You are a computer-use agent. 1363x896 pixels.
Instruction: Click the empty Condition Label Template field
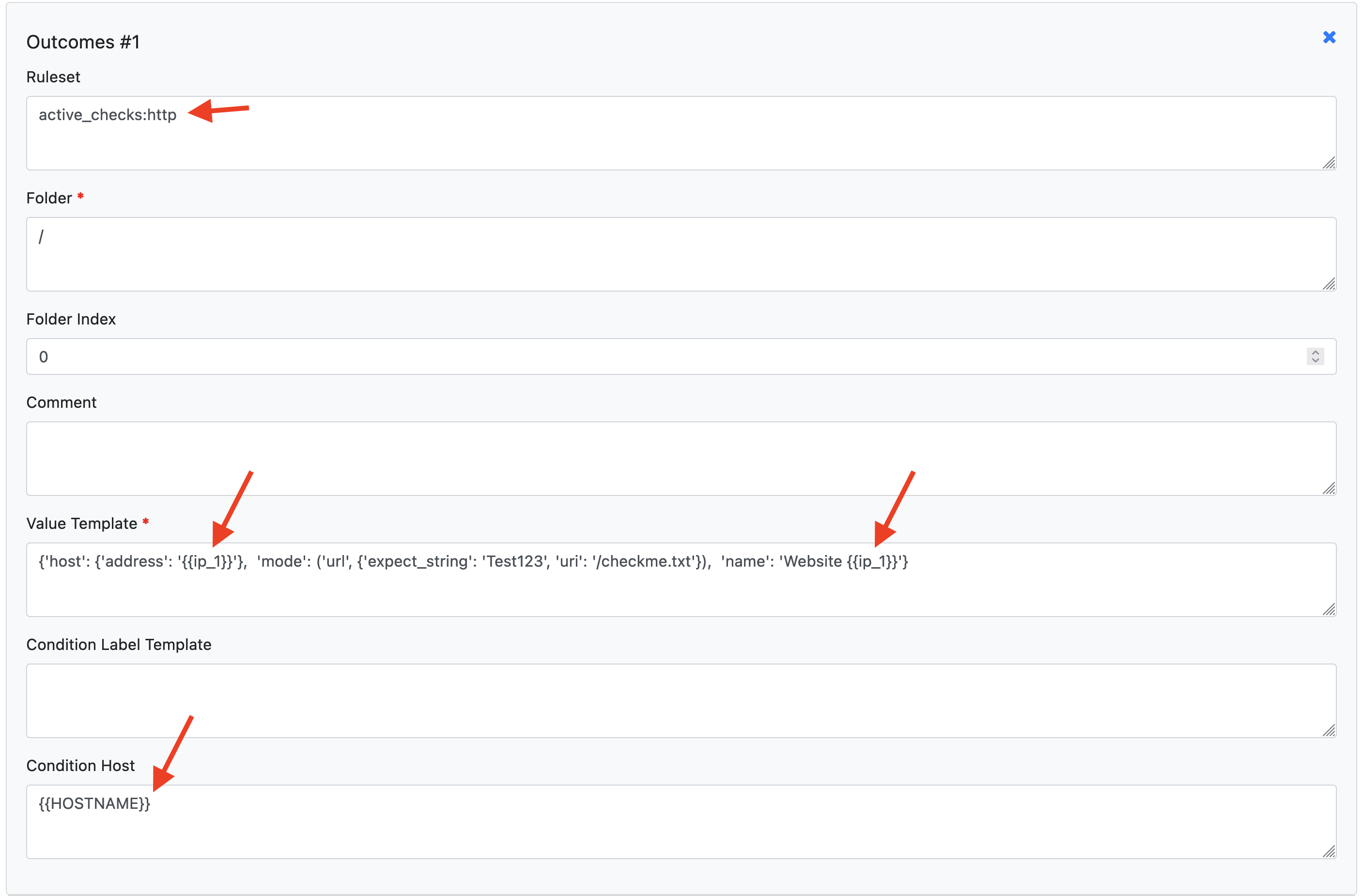point(681,700)
